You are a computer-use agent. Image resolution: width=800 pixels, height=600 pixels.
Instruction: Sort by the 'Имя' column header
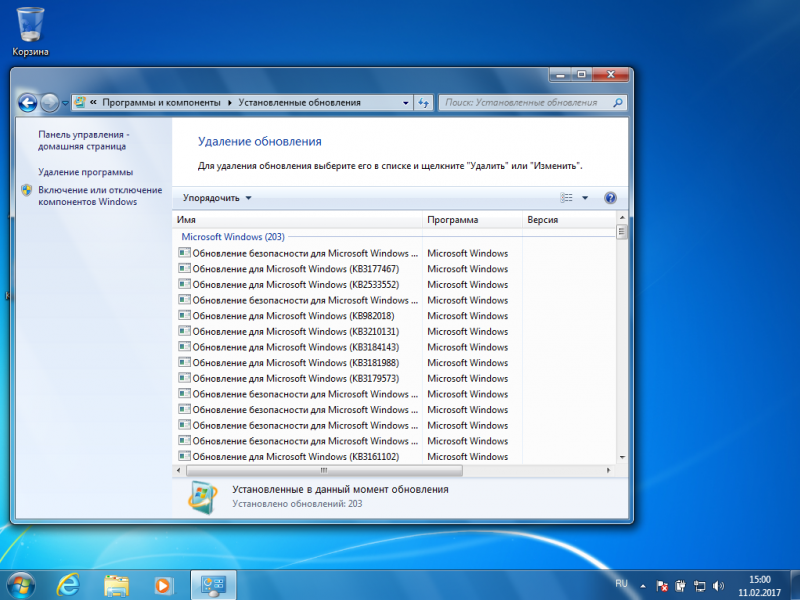[x=297, y=220]
